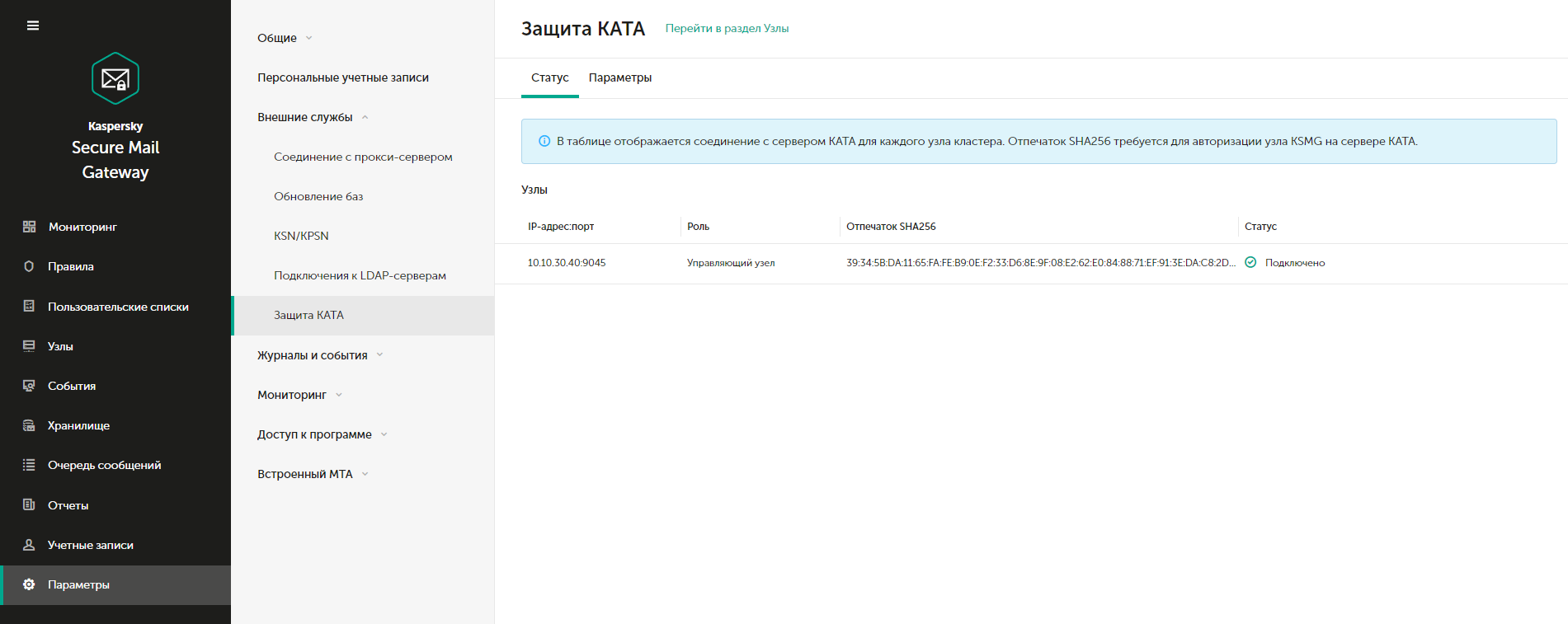
Task: Open the Правила section
Action: (71, 266)
